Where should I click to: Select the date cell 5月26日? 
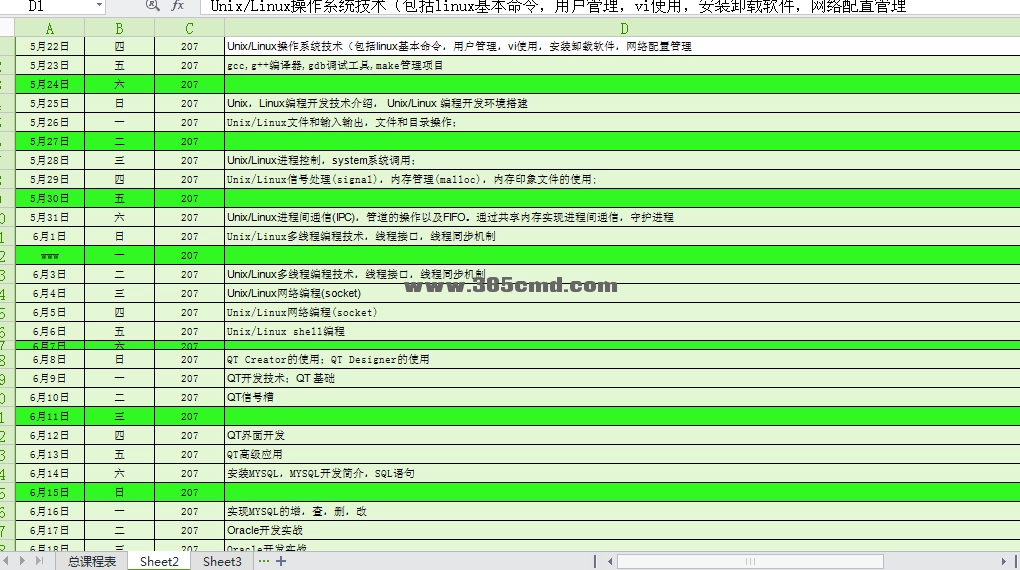click(x=50, y=122)
